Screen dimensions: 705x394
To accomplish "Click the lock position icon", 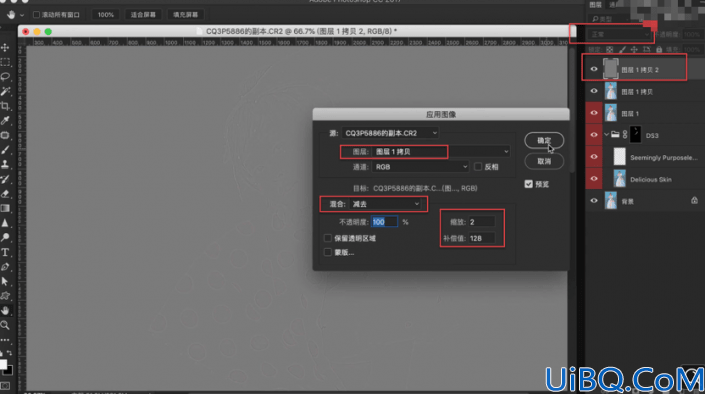I will coord(634,49).
